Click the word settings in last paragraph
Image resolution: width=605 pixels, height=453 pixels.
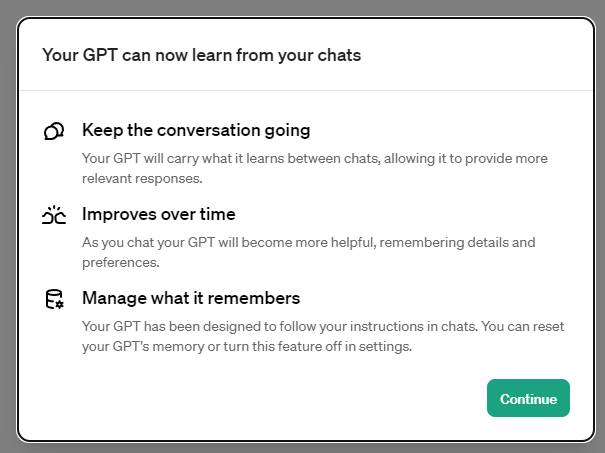(385, 347)
